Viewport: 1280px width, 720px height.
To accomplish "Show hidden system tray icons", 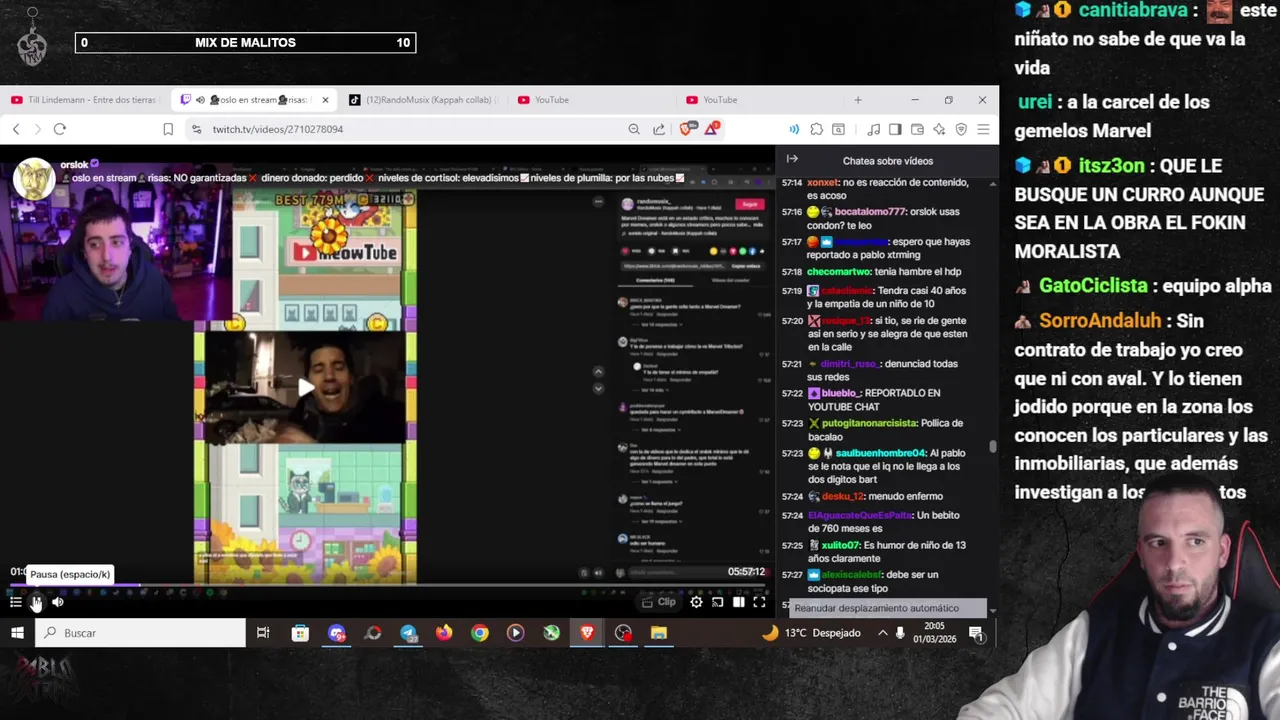I will point(882,633).
